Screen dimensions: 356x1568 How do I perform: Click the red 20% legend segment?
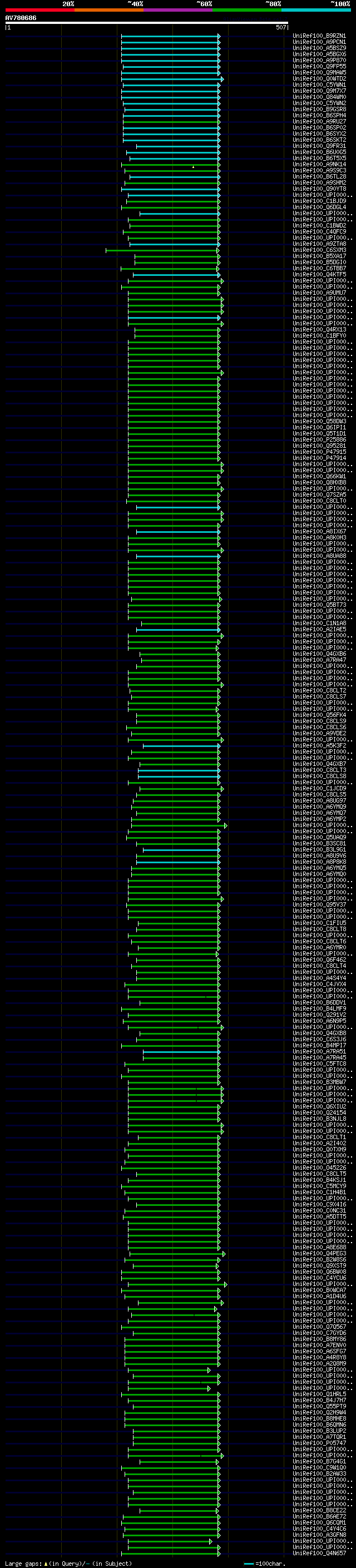coord(39,10)
